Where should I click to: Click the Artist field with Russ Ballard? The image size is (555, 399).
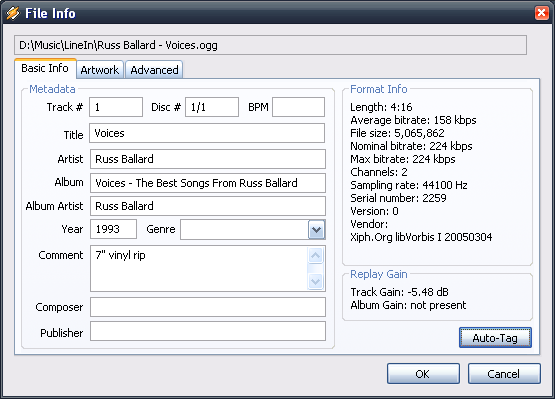pos(208,159)
